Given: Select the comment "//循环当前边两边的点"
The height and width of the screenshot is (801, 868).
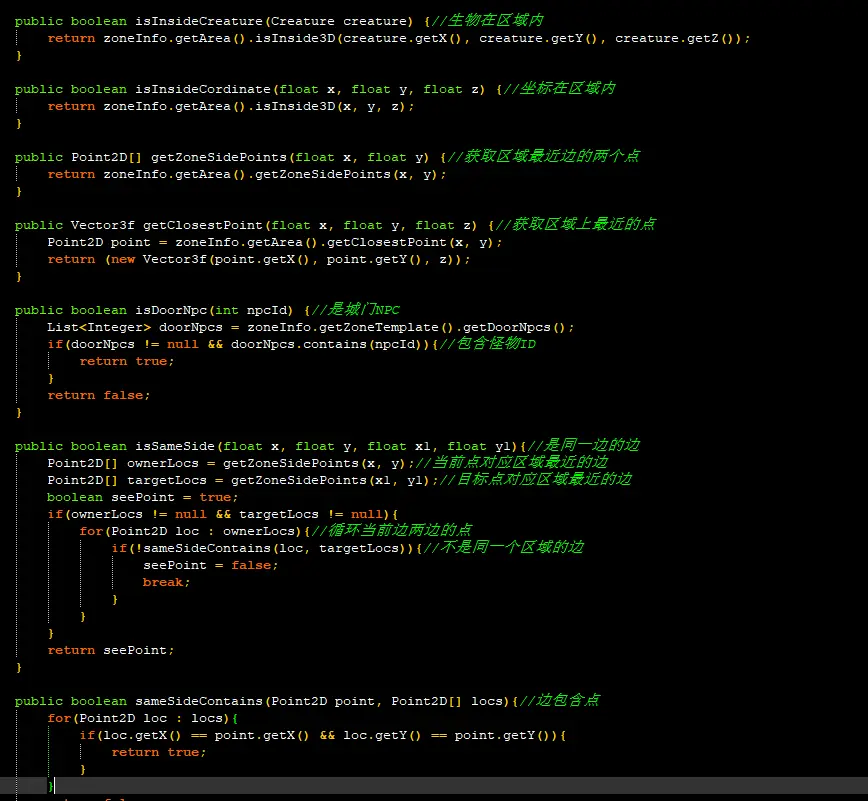Looking at the screenshot, I should pyautogui.click(x=392, y=531).
